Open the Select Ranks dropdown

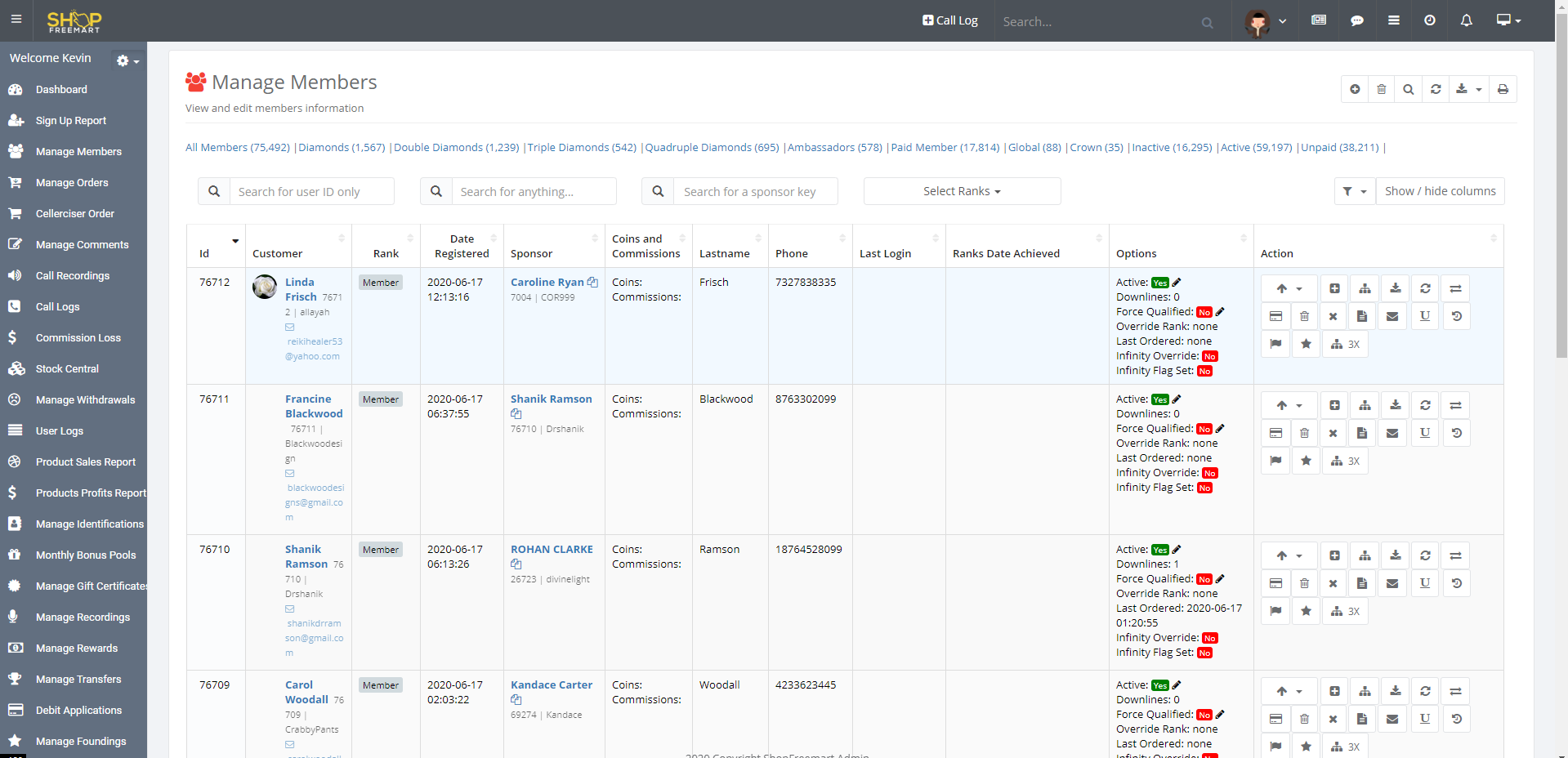[962, 191]
